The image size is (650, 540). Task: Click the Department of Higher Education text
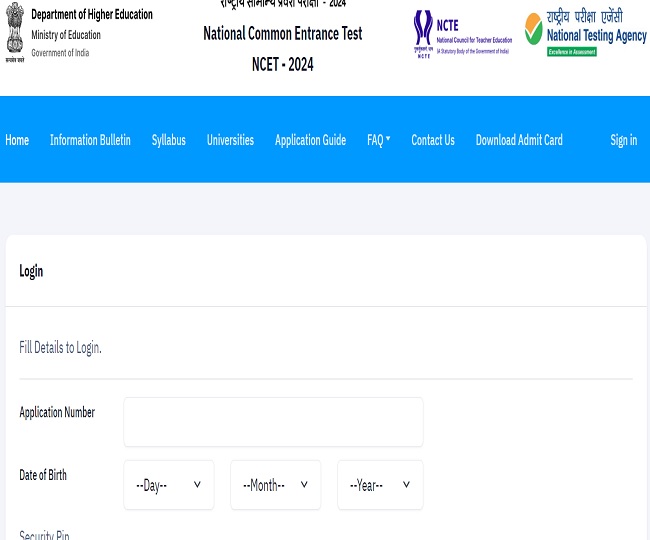[x=92, y=15]
